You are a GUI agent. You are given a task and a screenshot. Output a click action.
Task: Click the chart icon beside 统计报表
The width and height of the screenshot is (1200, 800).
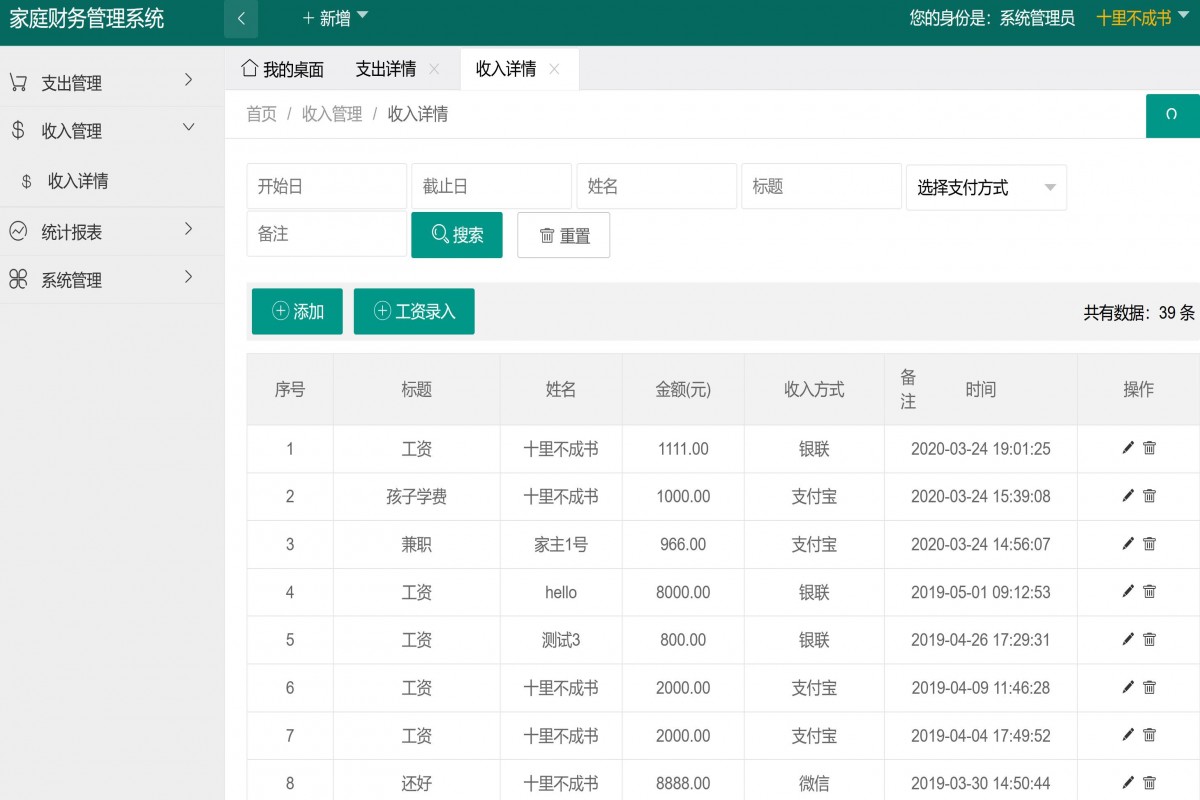click(18, 231)
